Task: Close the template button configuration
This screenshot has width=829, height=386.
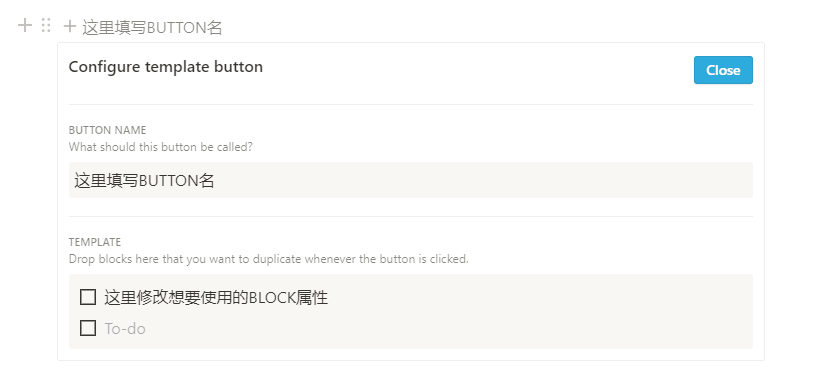Action: click(723, 70)
